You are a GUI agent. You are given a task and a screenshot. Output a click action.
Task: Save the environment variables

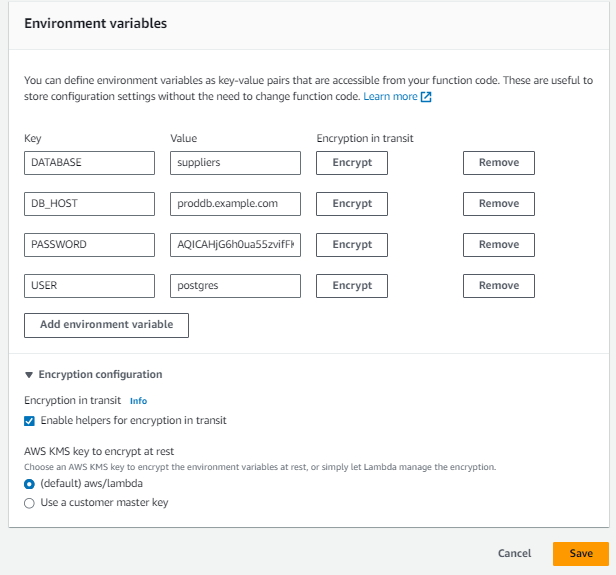click(581, 554)
